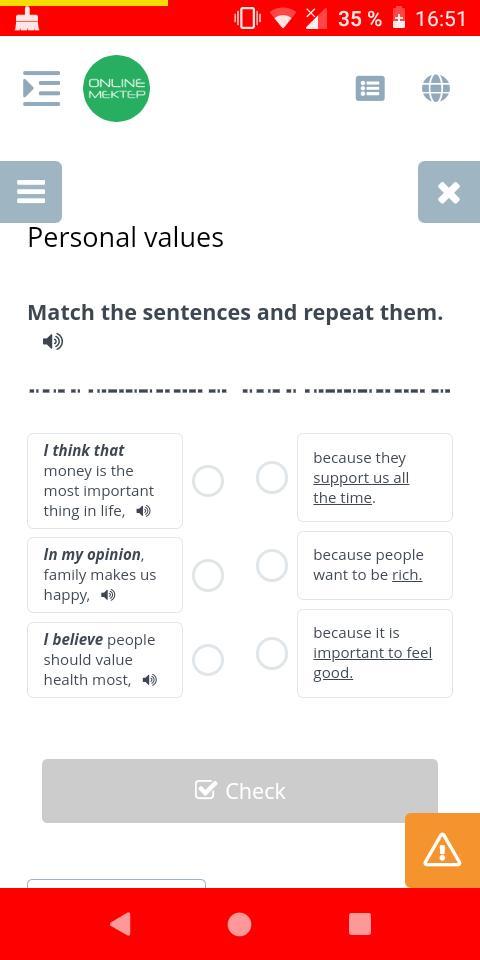The height and width of the screenshot is (960, 480).
Task: Tap the Android back navigation triangle
Action: (x=120, y=924)
